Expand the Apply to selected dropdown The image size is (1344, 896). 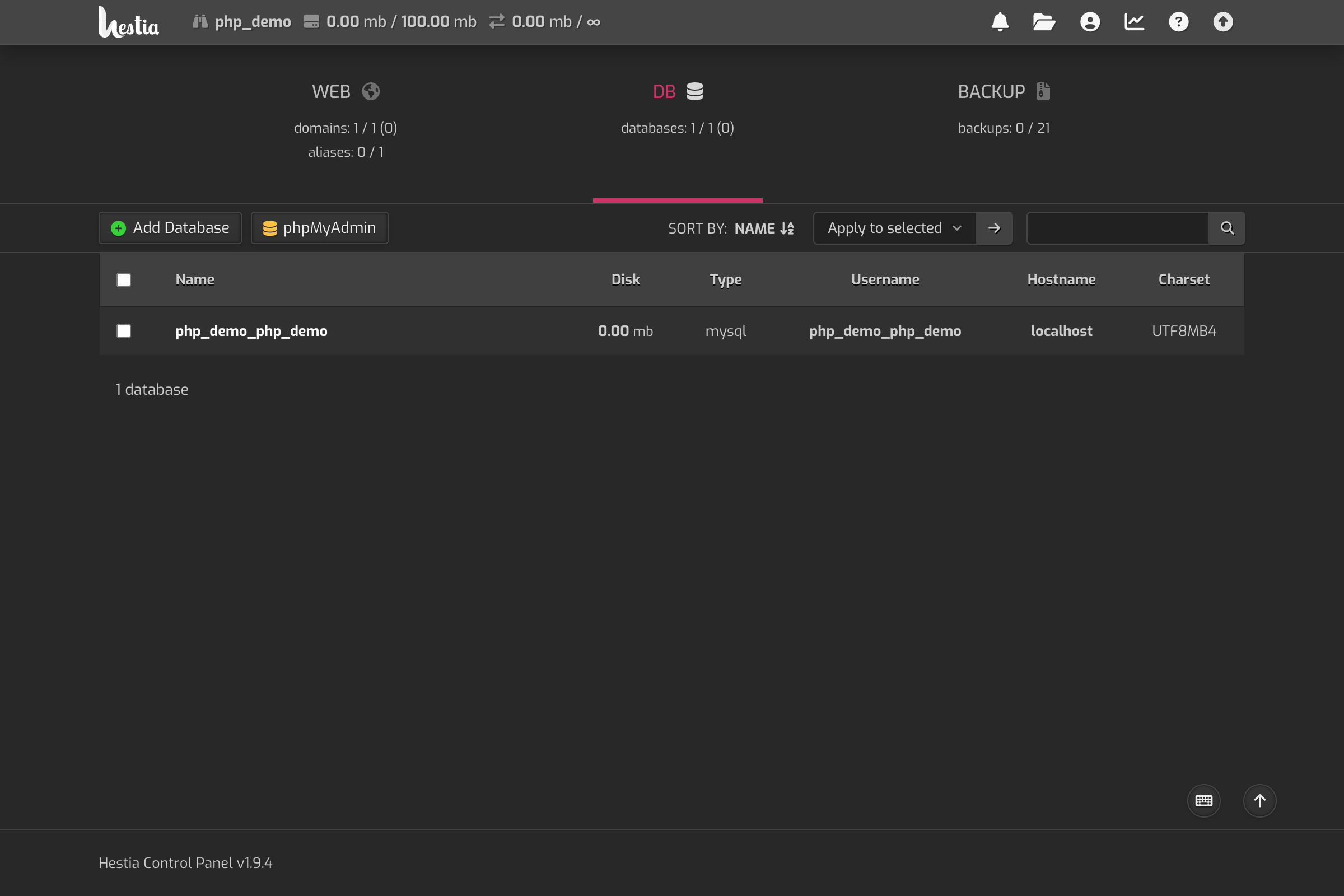(894, 228)
